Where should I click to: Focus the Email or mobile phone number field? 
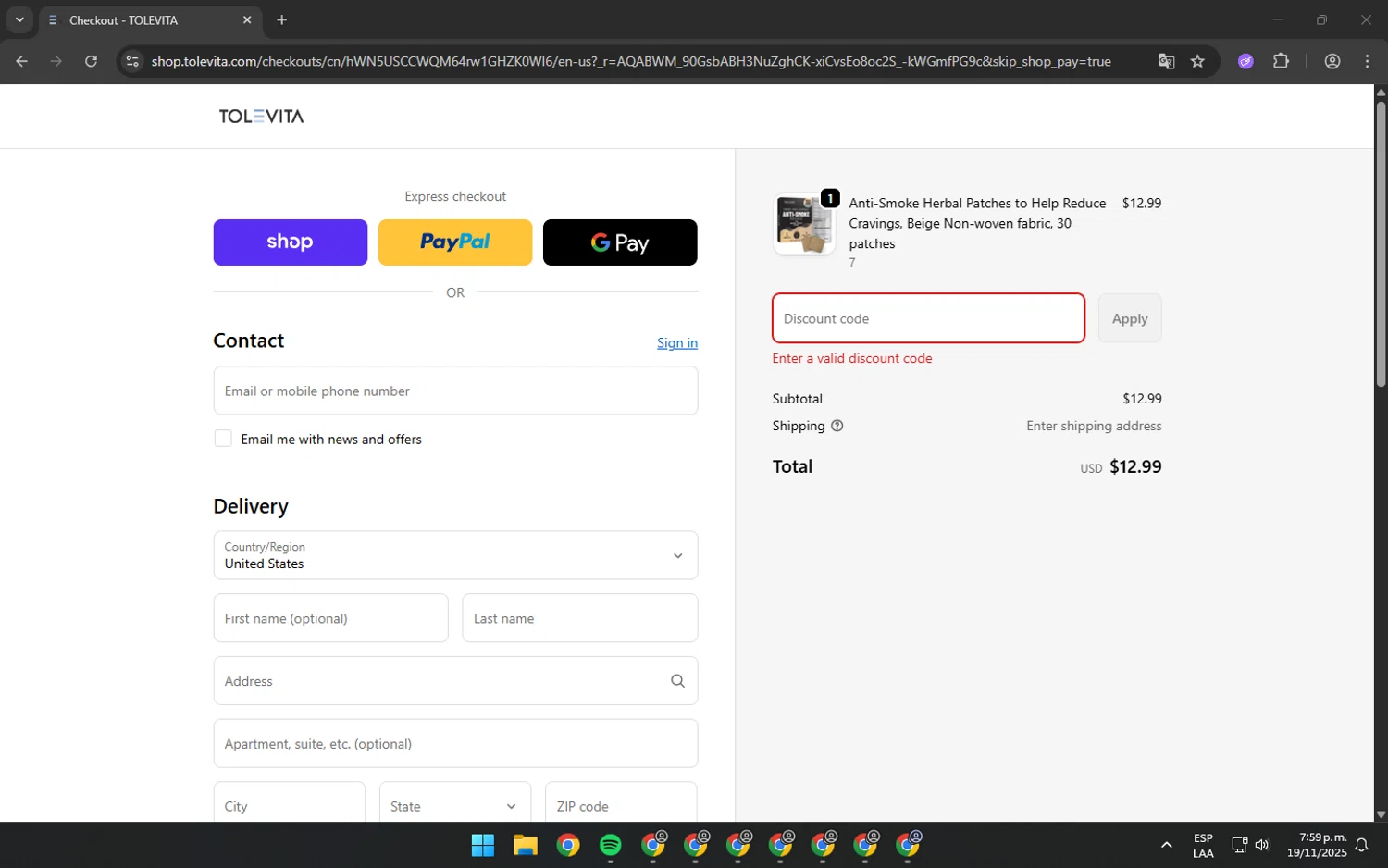[x=455, y=391]
